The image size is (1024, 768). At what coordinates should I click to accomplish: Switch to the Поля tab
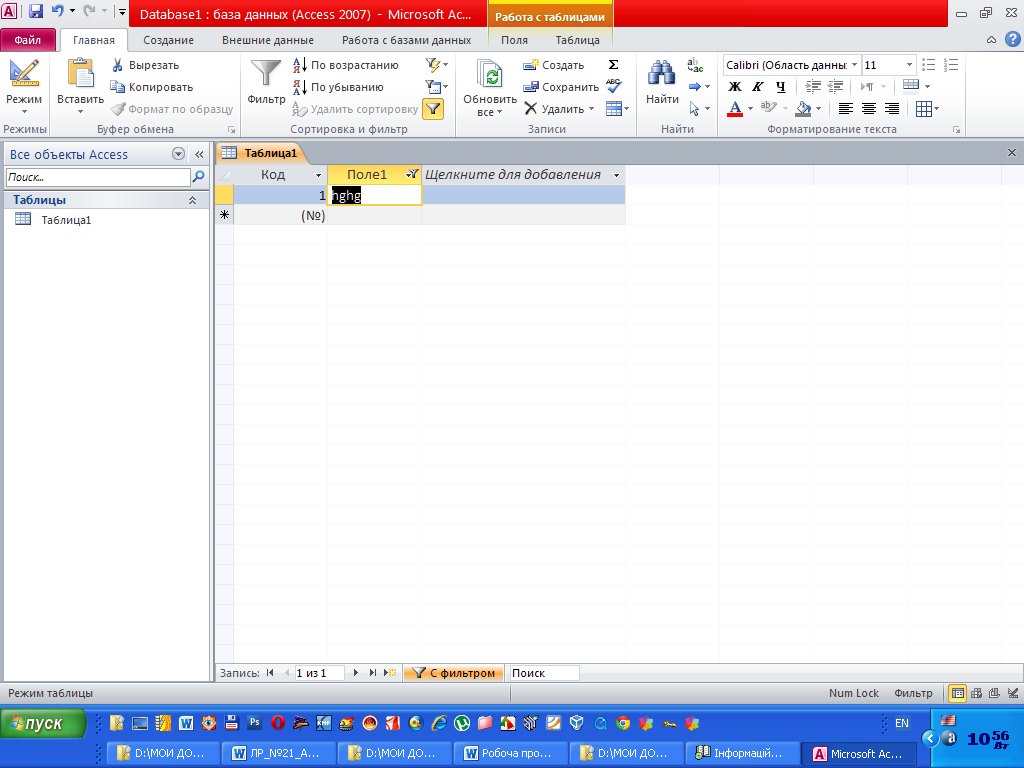tap(514, 40)
